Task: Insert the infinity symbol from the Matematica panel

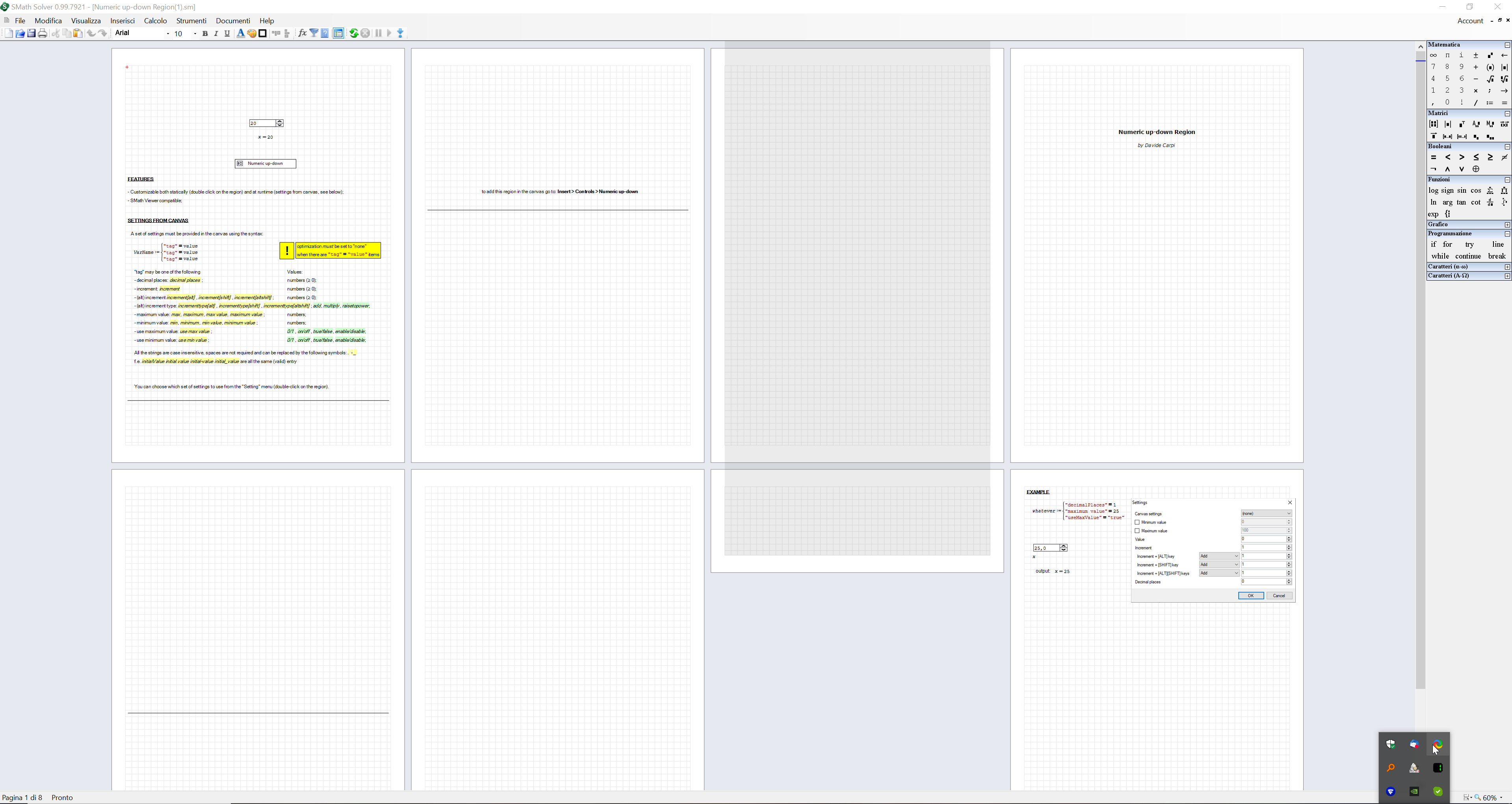Action: coord(1433,55)
